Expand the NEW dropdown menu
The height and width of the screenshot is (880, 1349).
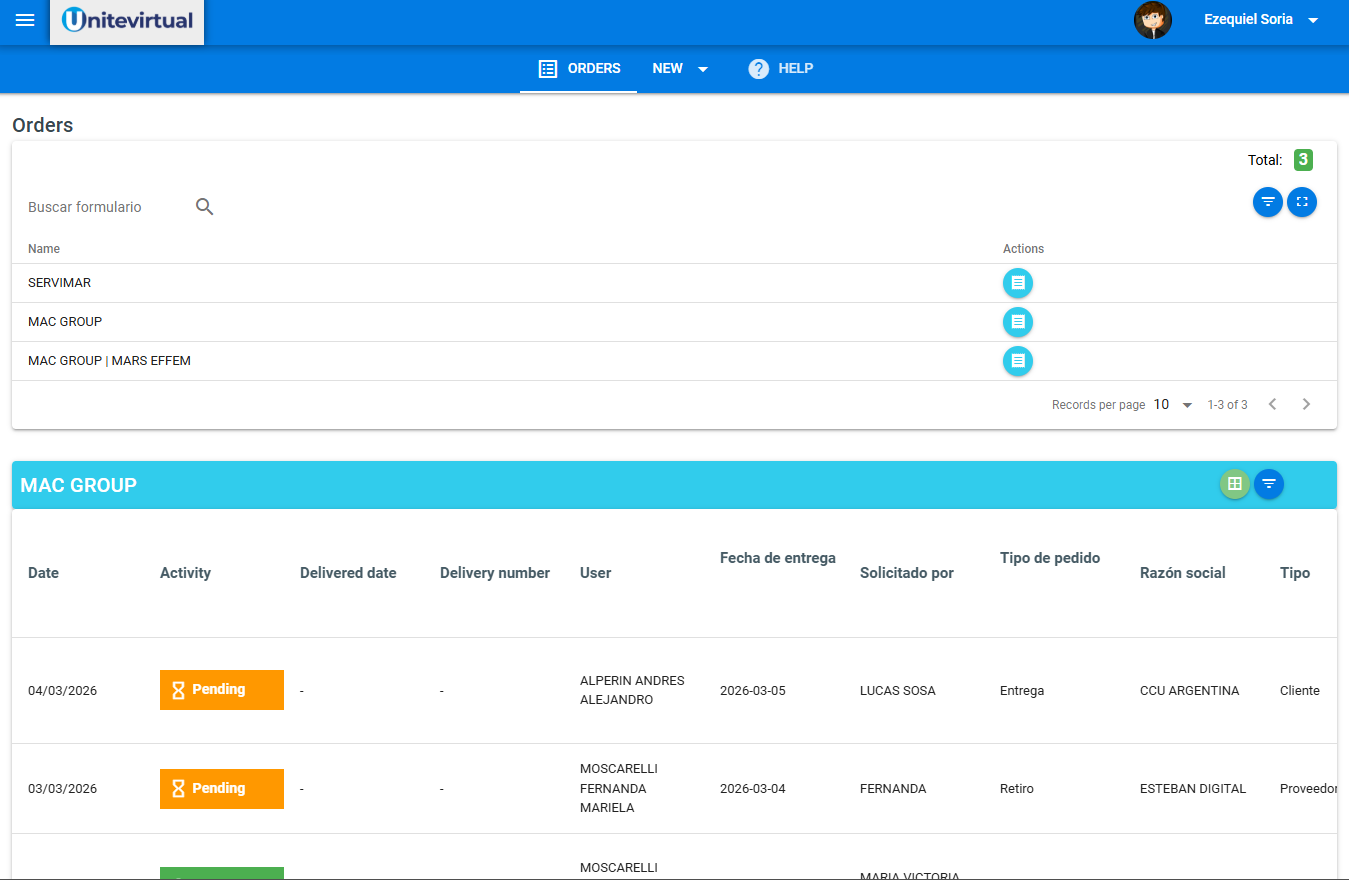[680, 68]
